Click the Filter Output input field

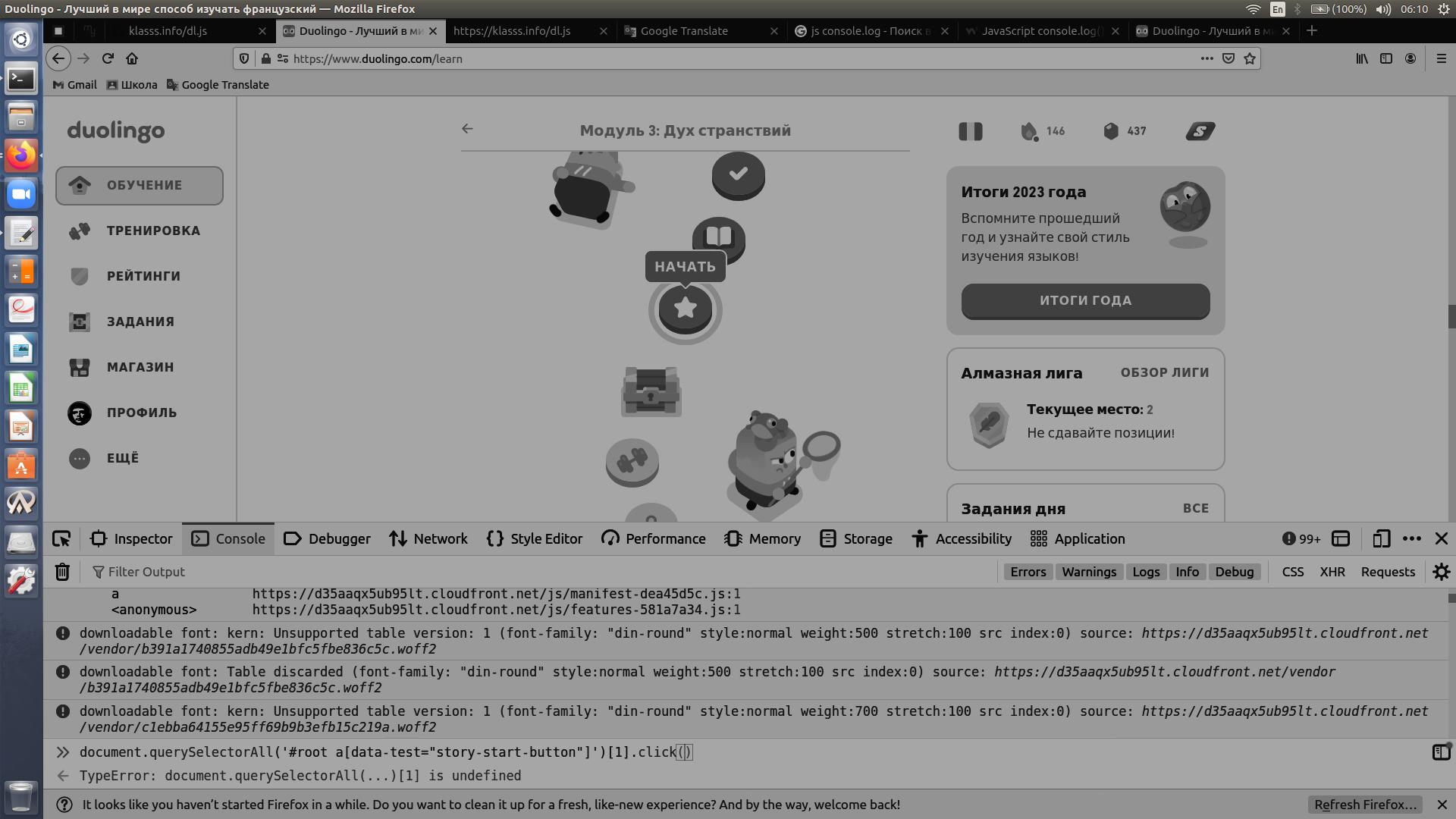click(x=146, y=572)
